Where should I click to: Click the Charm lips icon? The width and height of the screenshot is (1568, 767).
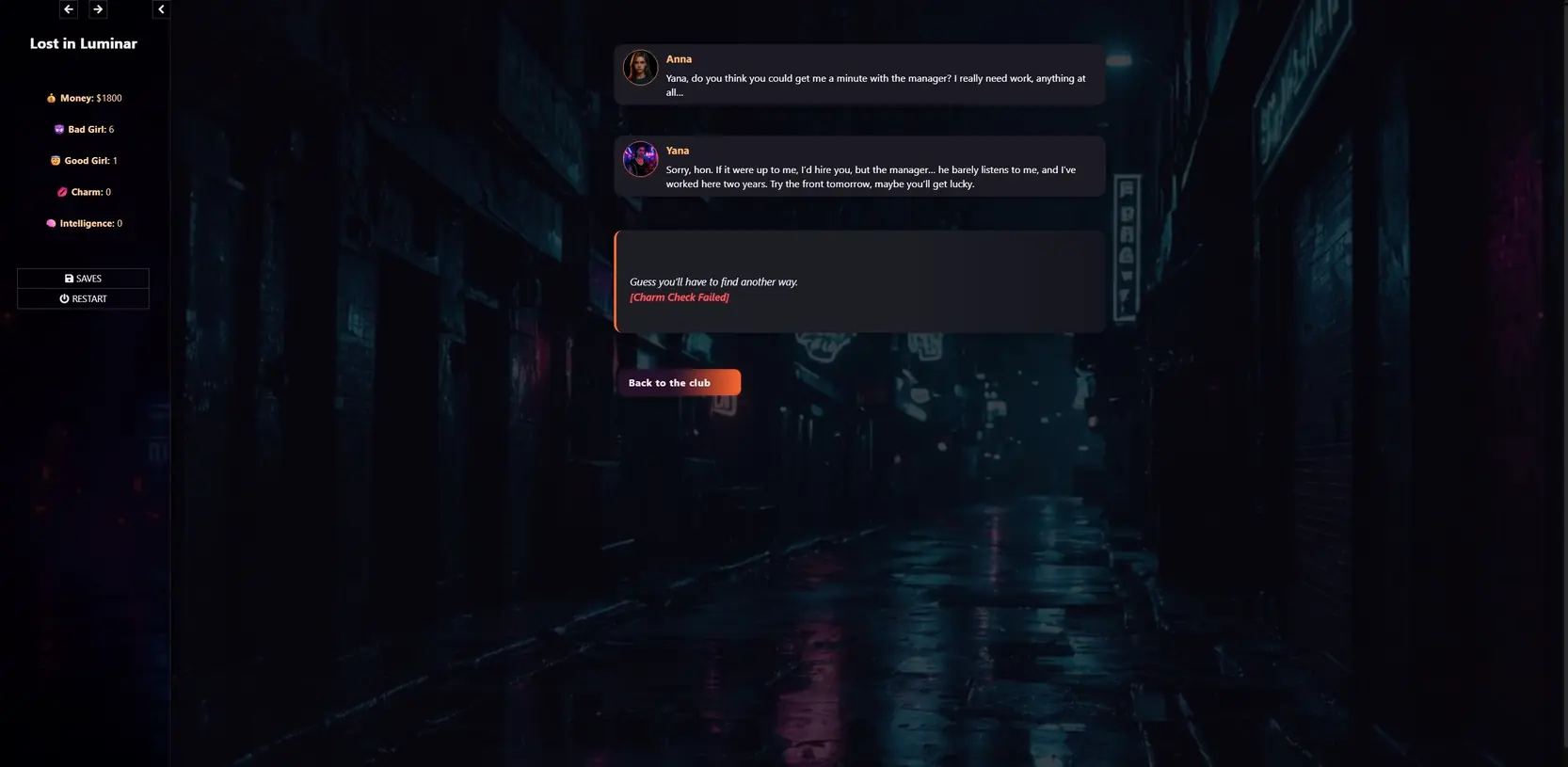click(x=62, y=192)
